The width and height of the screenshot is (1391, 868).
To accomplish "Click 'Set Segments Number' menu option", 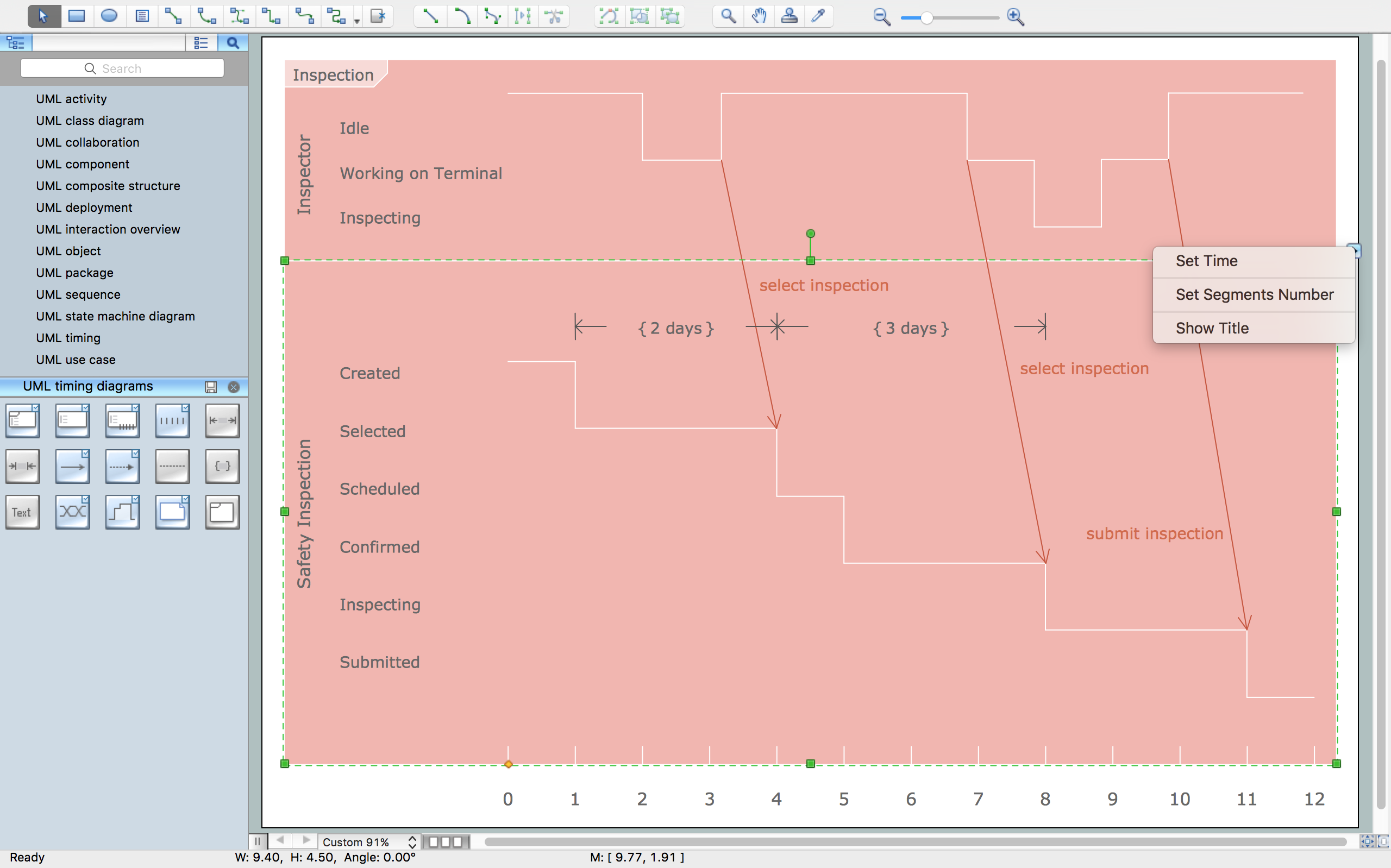I will 1254,294.
